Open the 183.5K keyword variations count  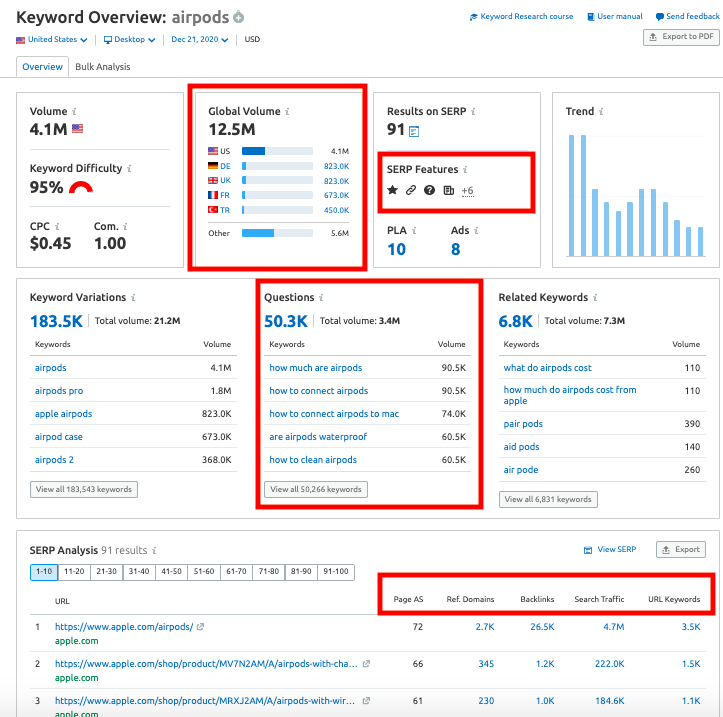coord(56,321)
